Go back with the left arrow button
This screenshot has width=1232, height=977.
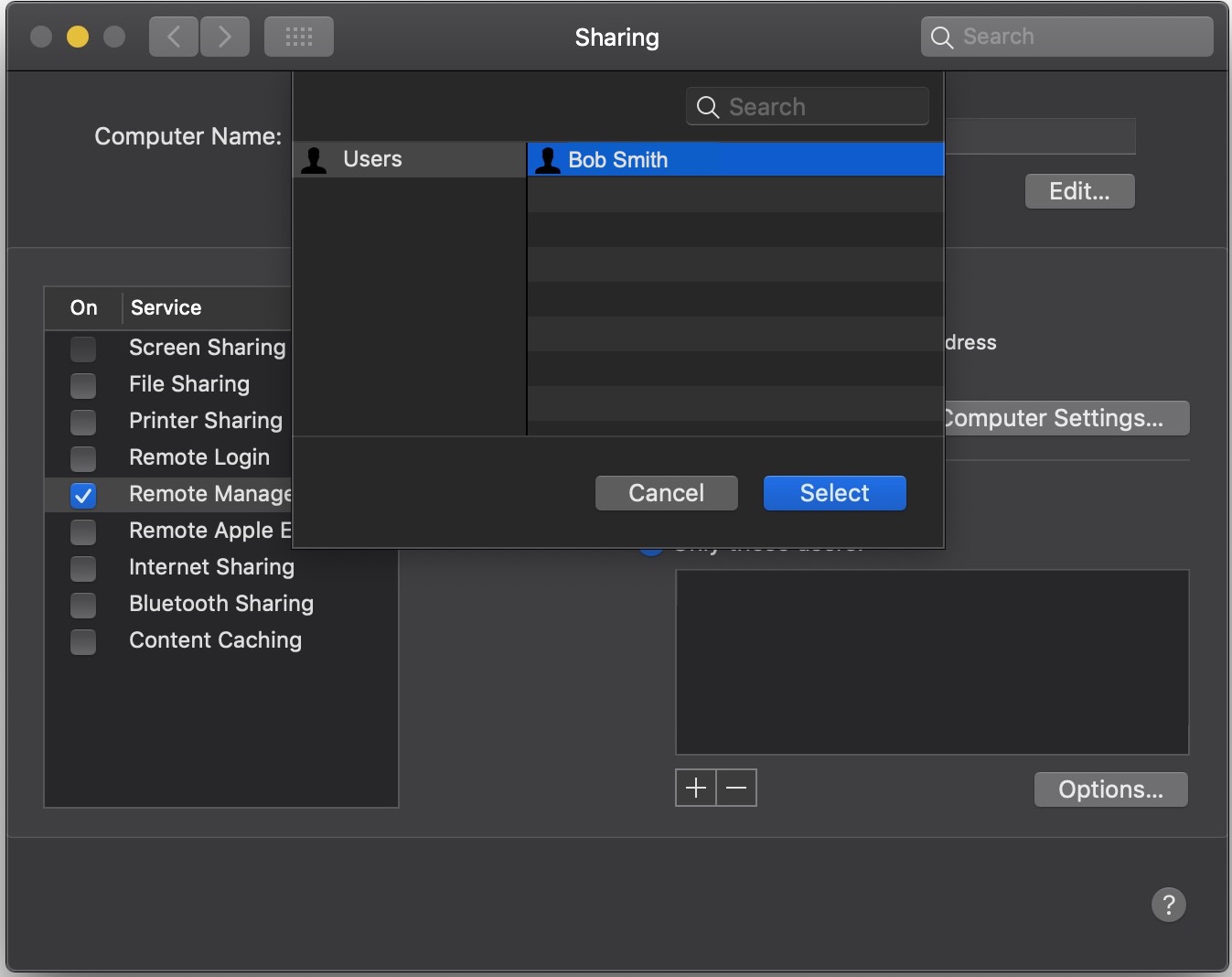[174, 37]
